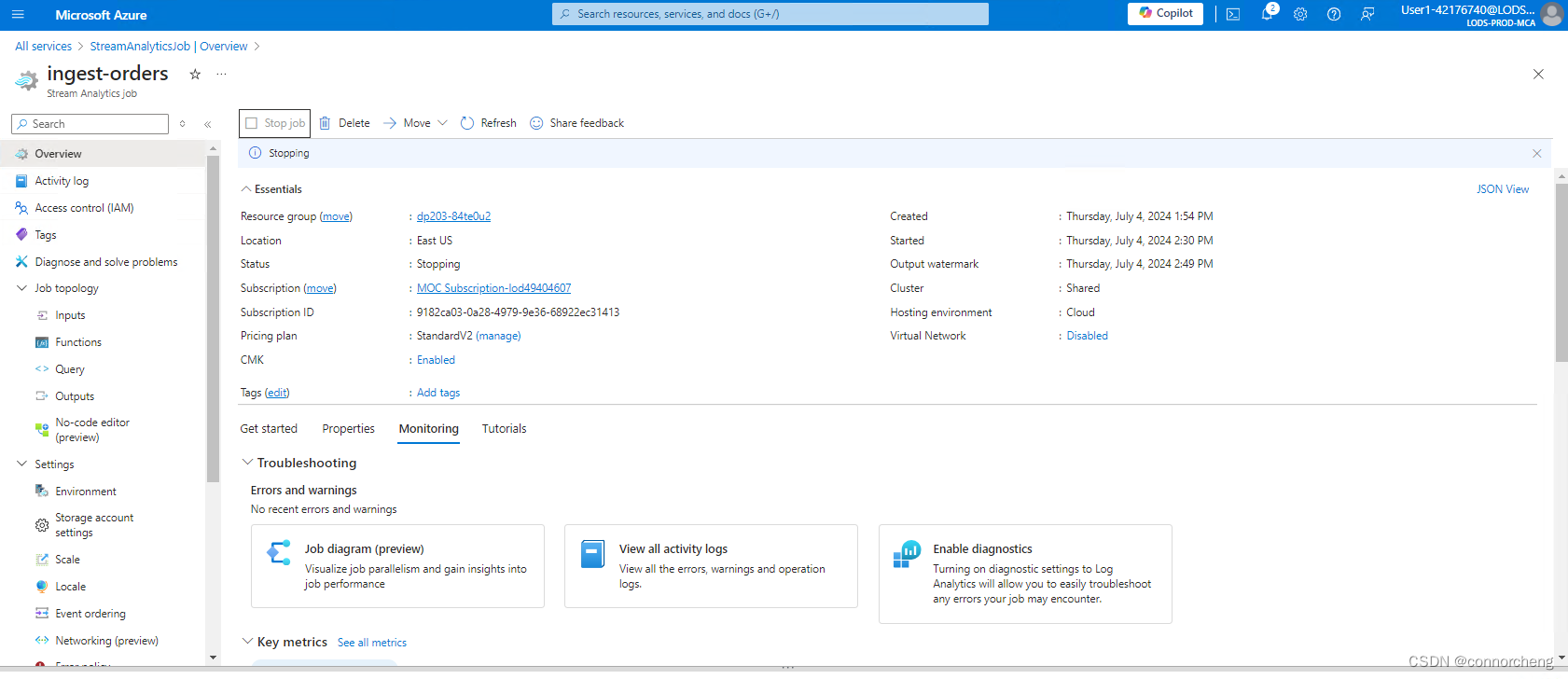
Task: Favorite ingest-orders with the star icon
Action: pos(195,74)
